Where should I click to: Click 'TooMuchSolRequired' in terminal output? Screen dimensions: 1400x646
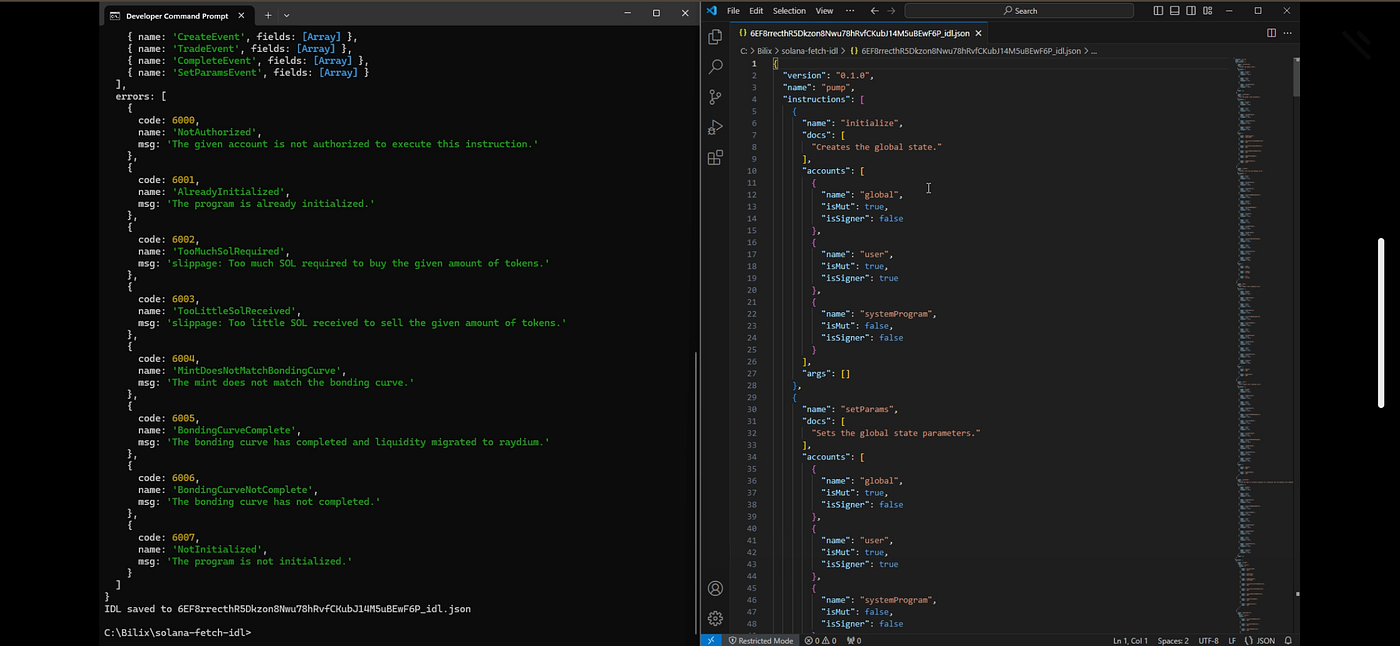[230, 251]
